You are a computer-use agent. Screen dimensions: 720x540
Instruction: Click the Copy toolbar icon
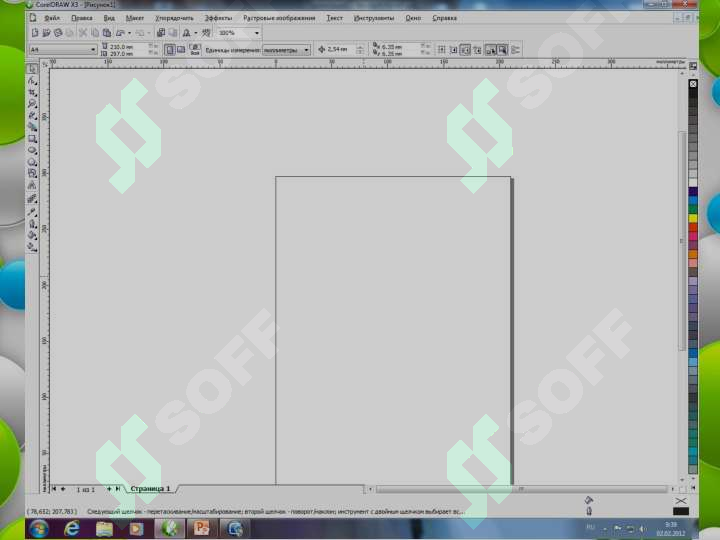pos(95,33)
